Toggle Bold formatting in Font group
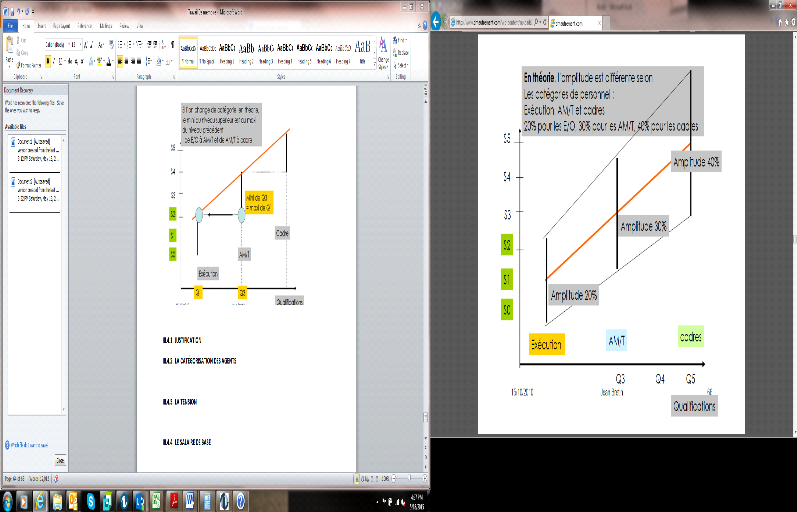 tap(48, 61)
